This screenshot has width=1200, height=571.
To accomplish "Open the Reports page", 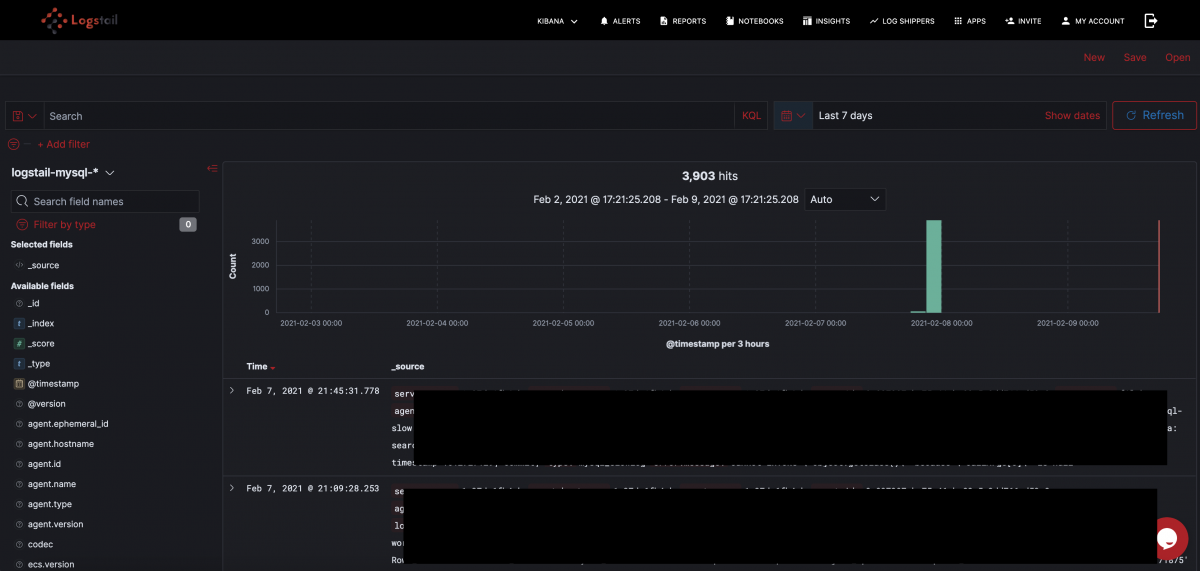I will point(683,21).
